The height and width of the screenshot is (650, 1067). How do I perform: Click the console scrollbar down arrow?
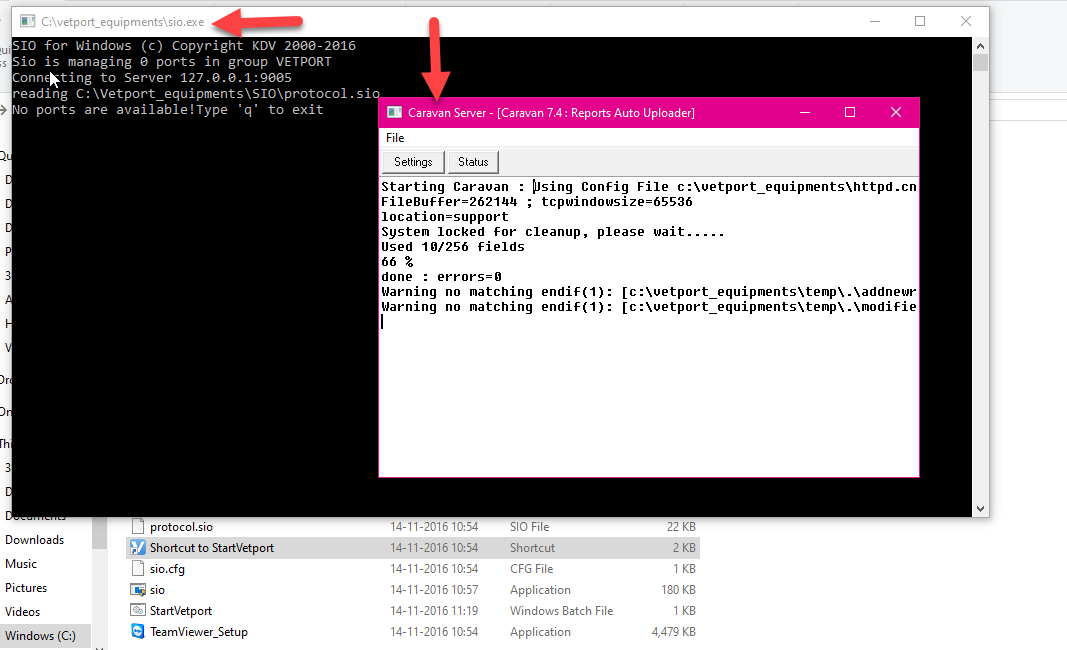click(x=980, y=508)
